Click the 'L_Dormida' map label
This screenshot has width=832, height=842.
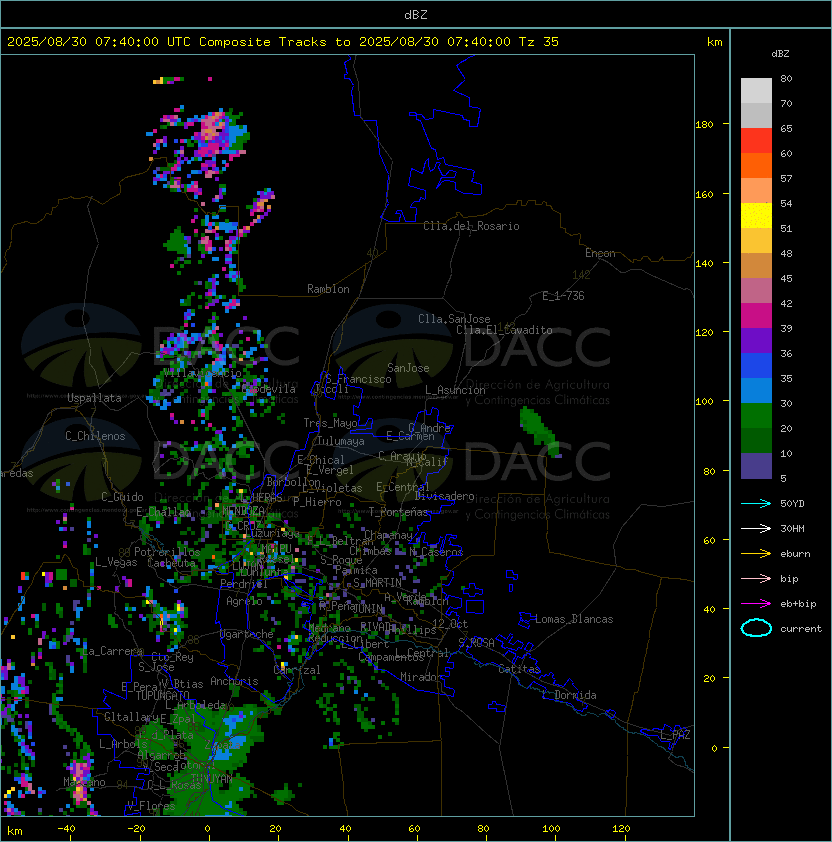pyautogui.click(x=569, y=695)
